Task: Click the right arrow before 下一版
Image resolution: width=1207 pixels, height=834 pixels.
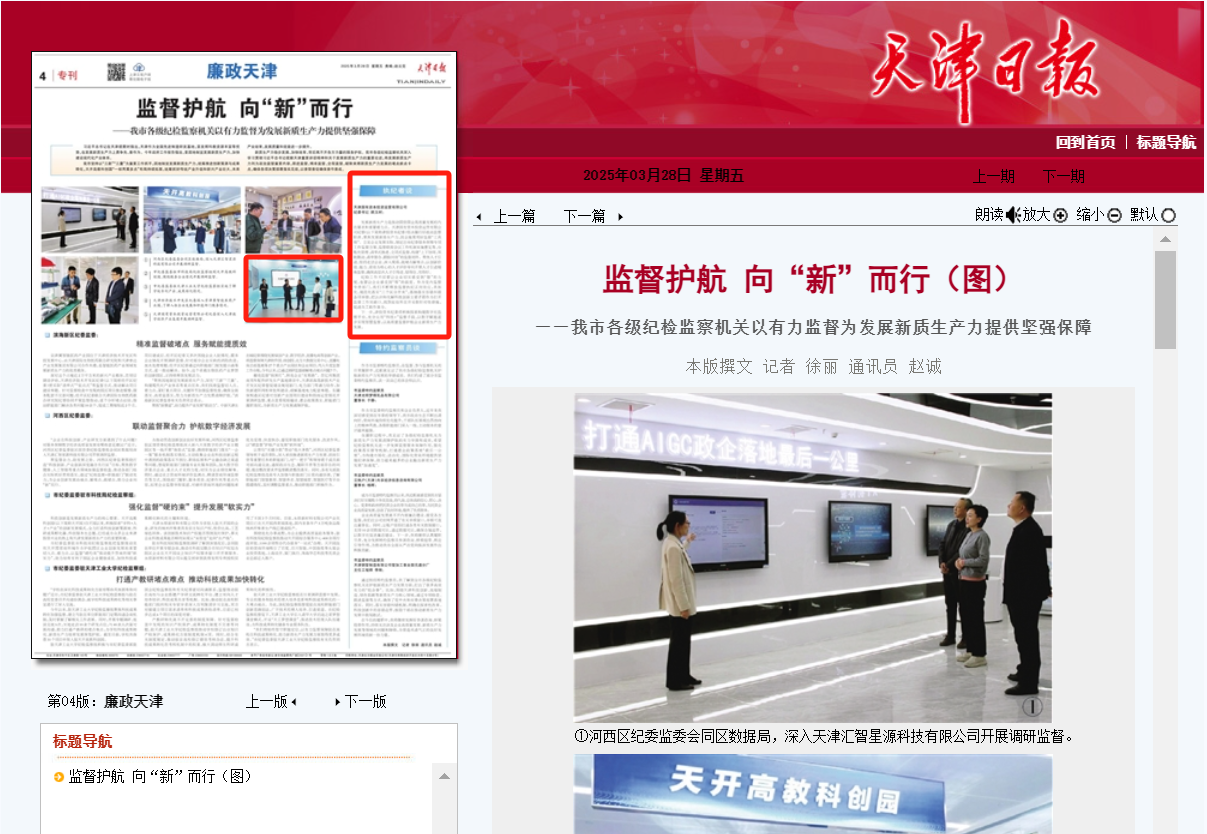Action: (x=337, y=702)
